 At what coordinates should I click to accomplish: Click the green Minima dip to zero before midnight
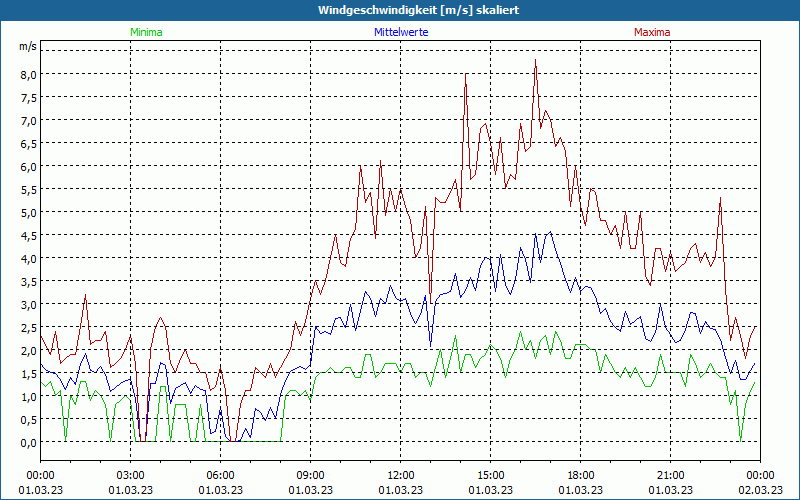pyautogui.click(x=740, y=440)
